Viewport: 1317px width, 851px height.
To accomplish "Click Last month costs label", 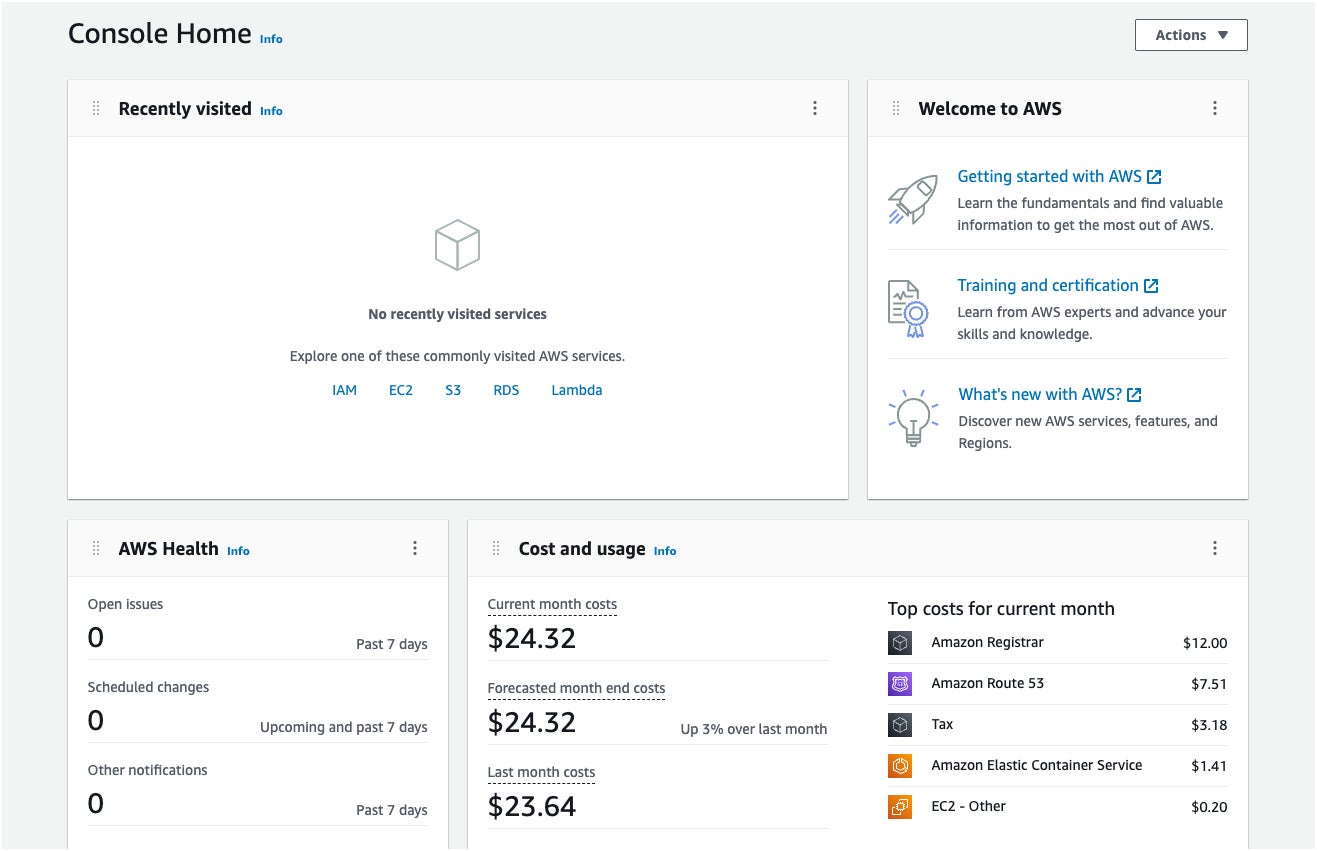I will click(x=541, y=772).
